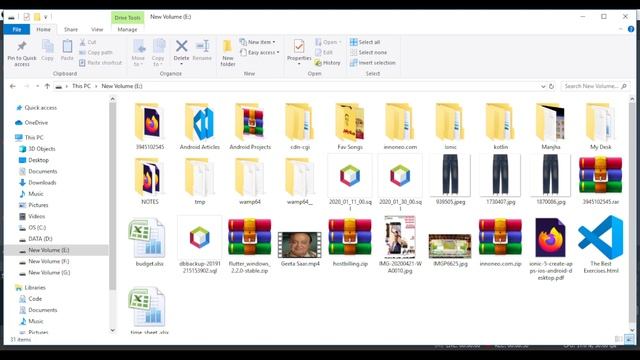Image resolution: width=640 pixels, height=360 pixels.
Task: Click Invert selection in the ribbon
Action: click(x=373, y=63)
